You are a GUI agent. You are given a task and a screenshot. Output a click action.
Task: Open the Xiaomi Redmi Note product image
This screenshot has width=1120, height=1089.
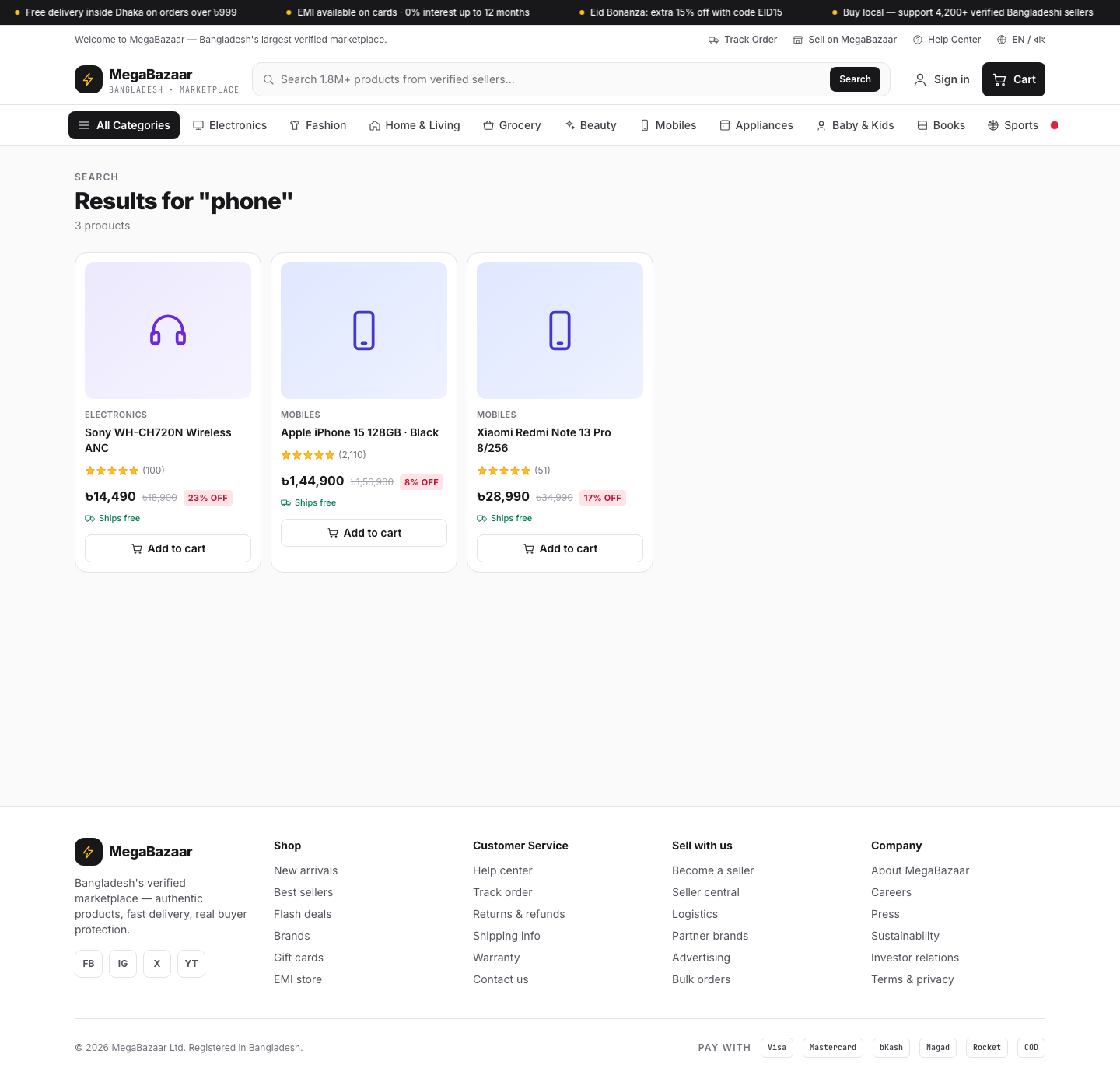click(x=560, y=331)
